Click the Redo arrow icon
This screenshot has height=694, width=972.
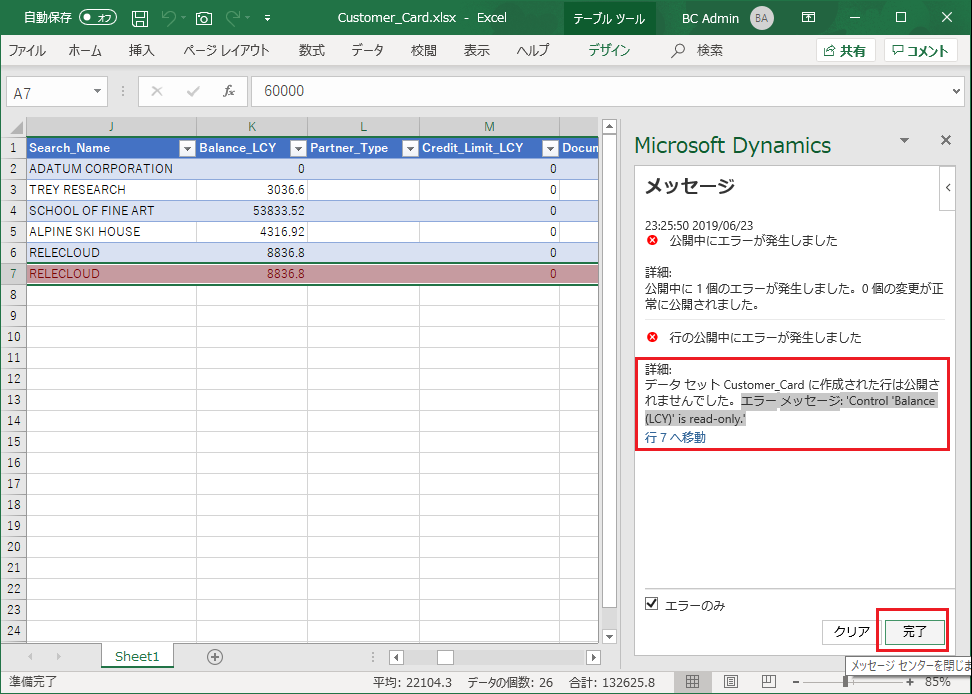(233, 18)
